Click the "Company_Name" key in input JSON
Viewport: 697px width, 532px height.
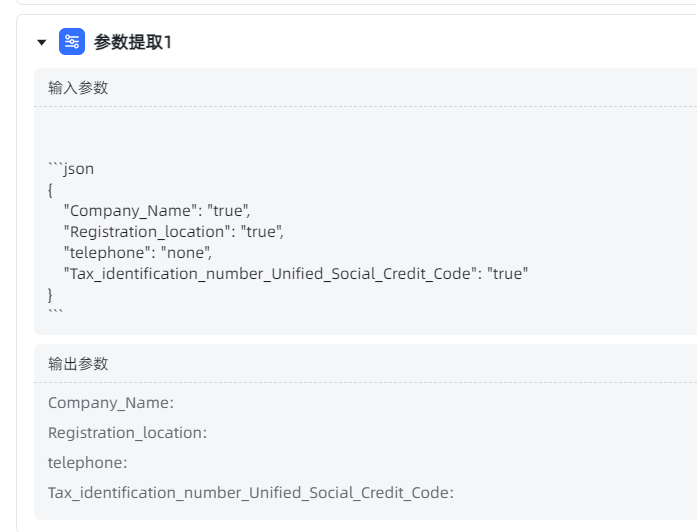(x=130, y=211)
